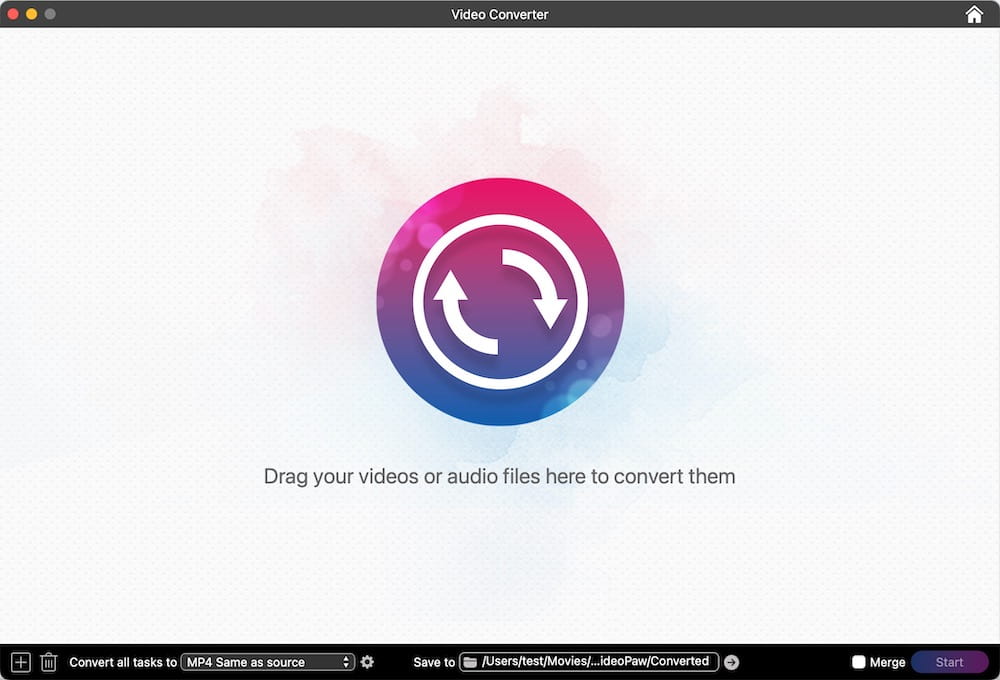The height and width of the screenshot is (680, 1000).
Task: Open the 'MP4 Same as source' format dropdown
Action: point(265,661)
